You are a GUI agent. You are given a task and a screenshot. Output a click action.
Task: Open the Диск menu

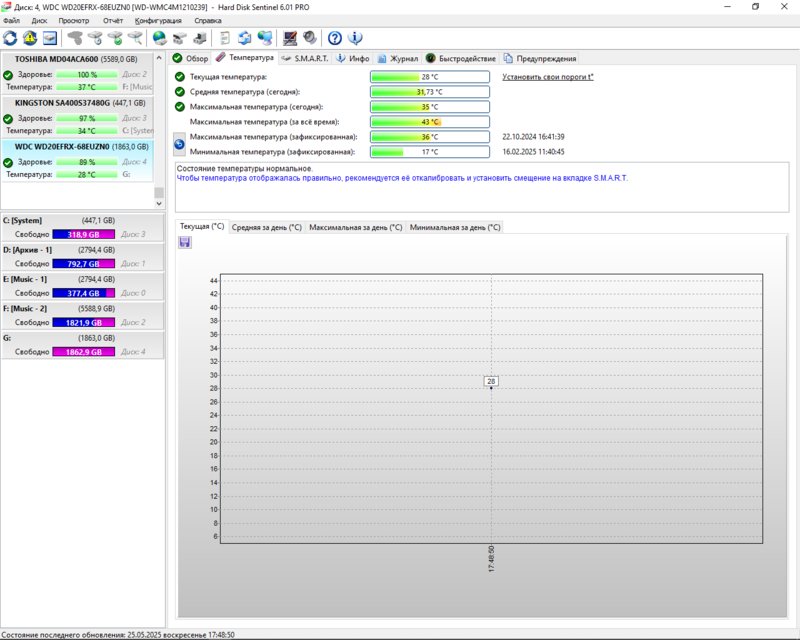click(39, 20)
